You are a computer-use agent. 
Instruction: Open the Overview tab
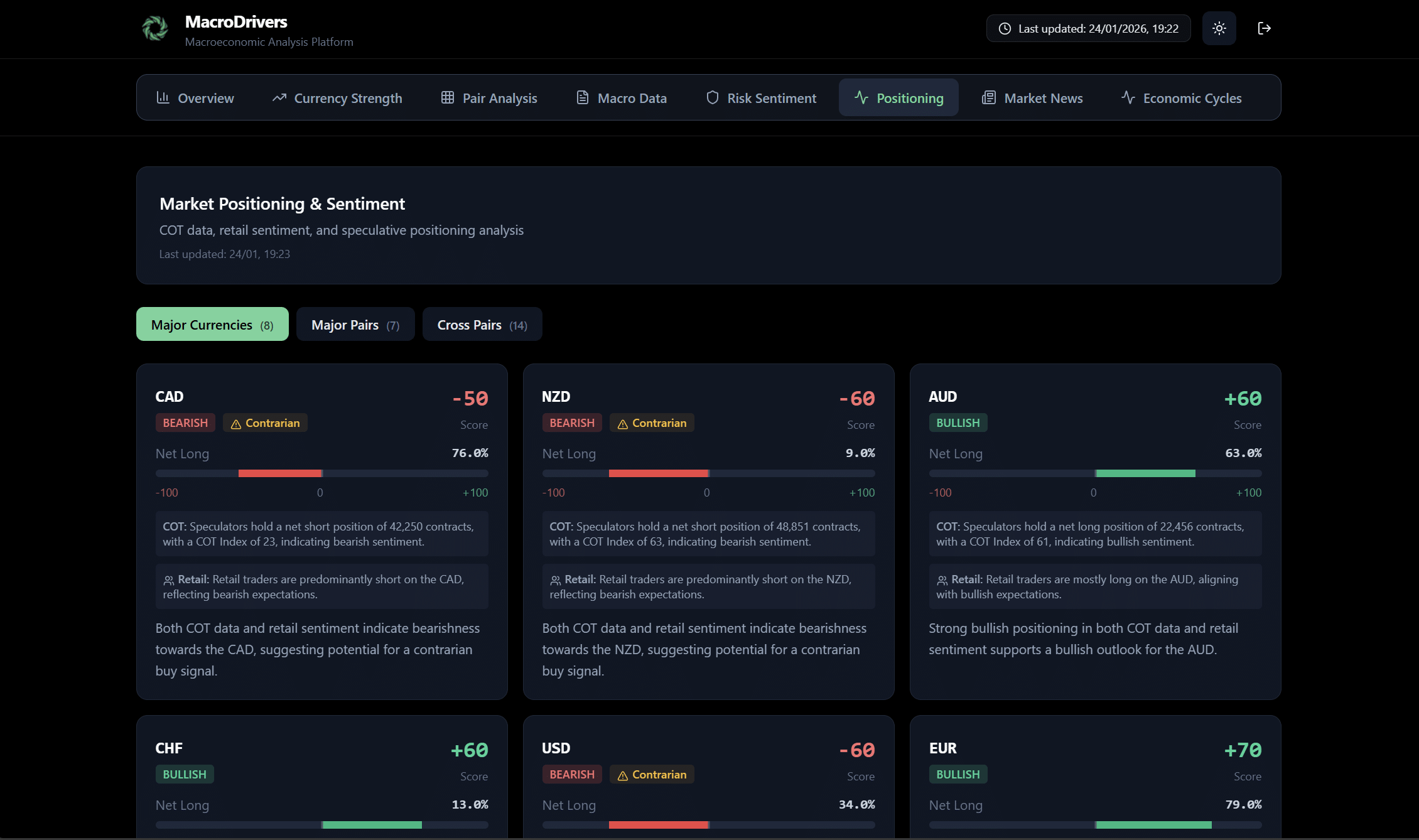pyautogui.click(x=195, y=98)
